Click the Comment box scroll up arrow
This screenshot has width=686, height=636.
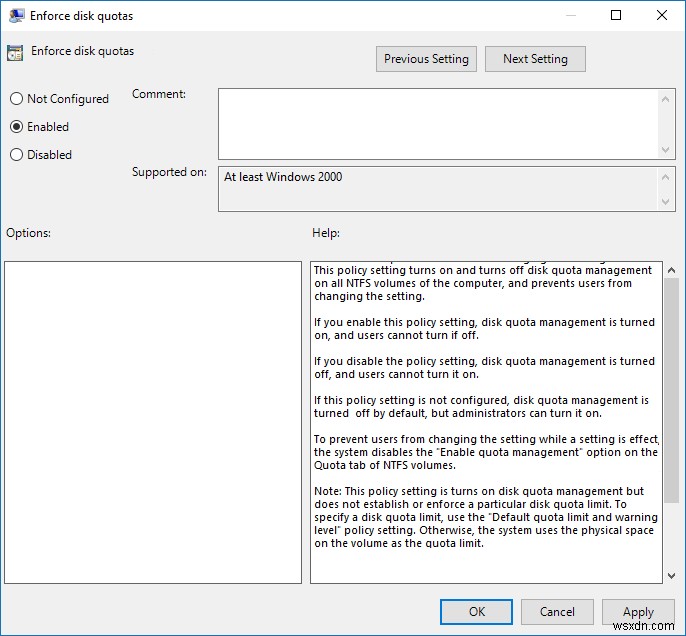665,99
